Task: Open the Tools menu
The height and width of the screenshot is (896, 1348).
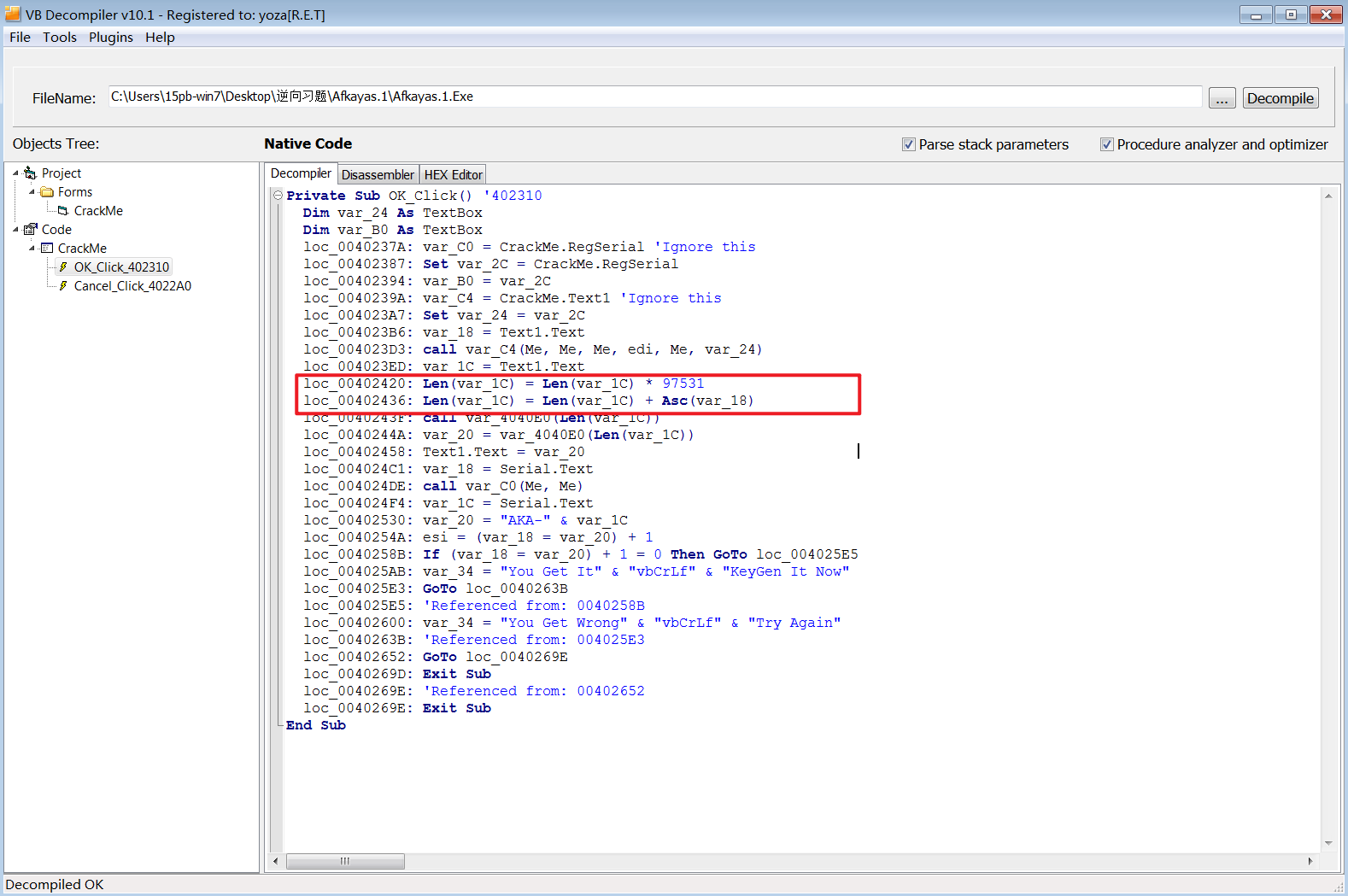Action: 60,38
